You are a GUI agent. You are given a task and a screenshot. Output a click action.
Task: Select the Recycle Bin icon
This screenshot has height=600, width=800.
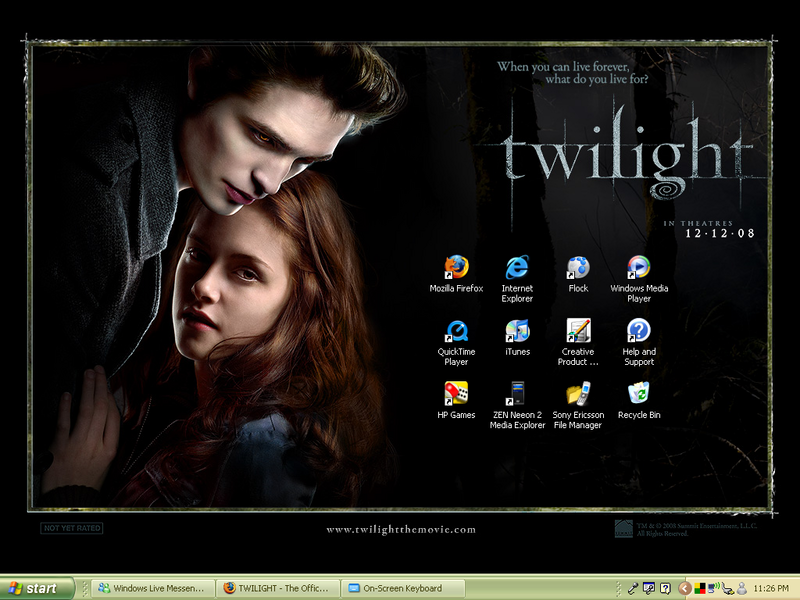pos(639,401)
